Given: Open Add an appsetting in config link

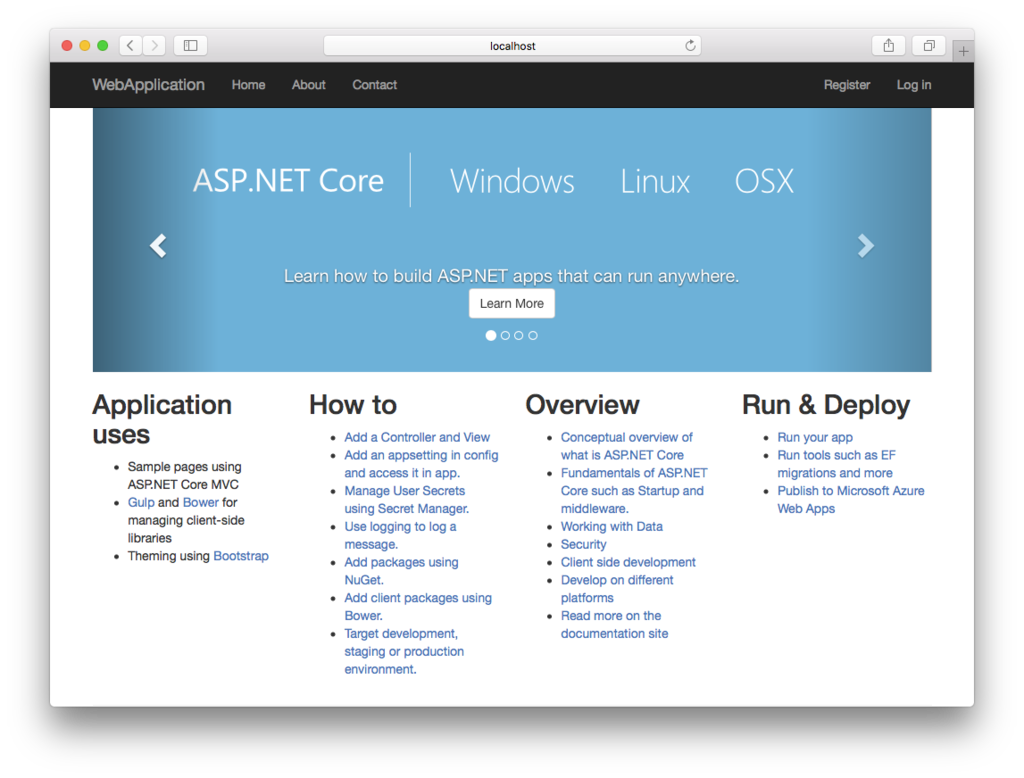Looking at the screenshot, I should 421,464.
